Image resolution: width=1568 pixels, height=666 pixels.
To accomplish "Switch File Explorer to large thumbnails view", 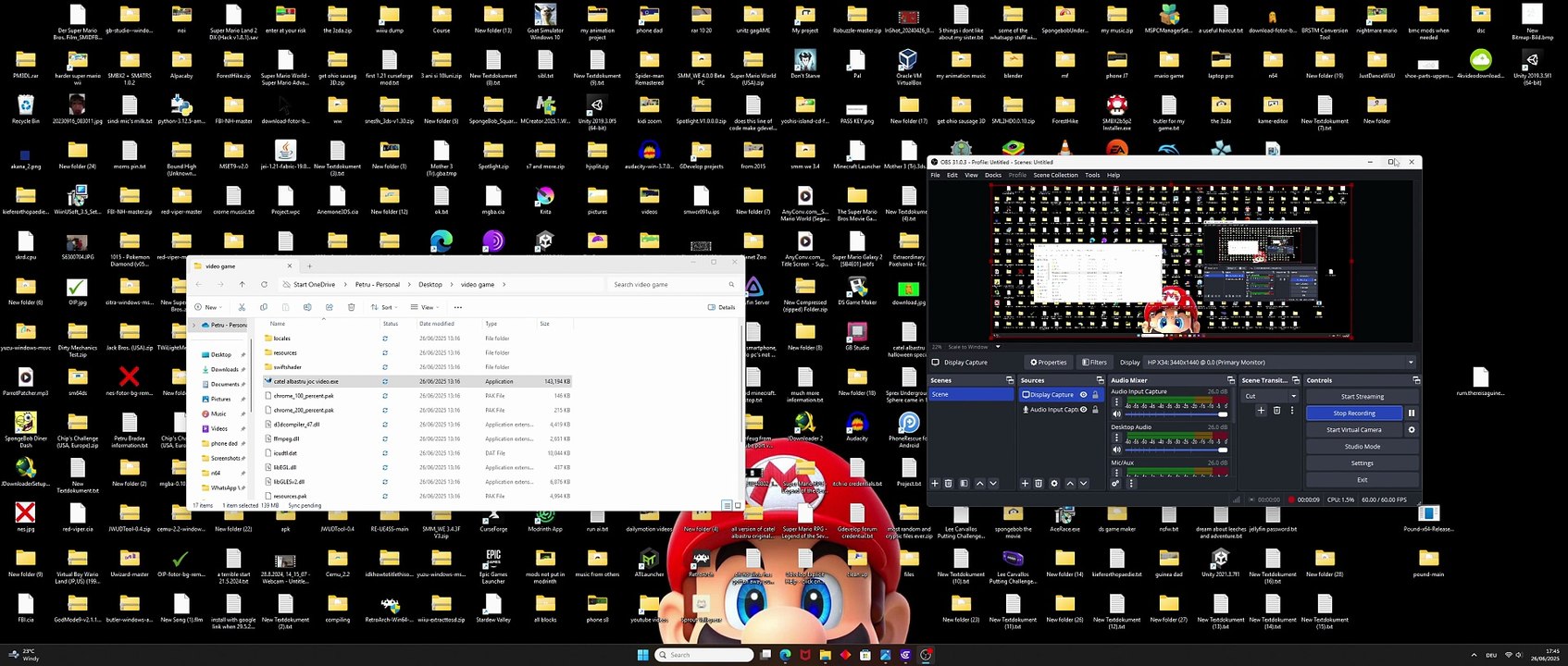I will (x=738, y=505).
